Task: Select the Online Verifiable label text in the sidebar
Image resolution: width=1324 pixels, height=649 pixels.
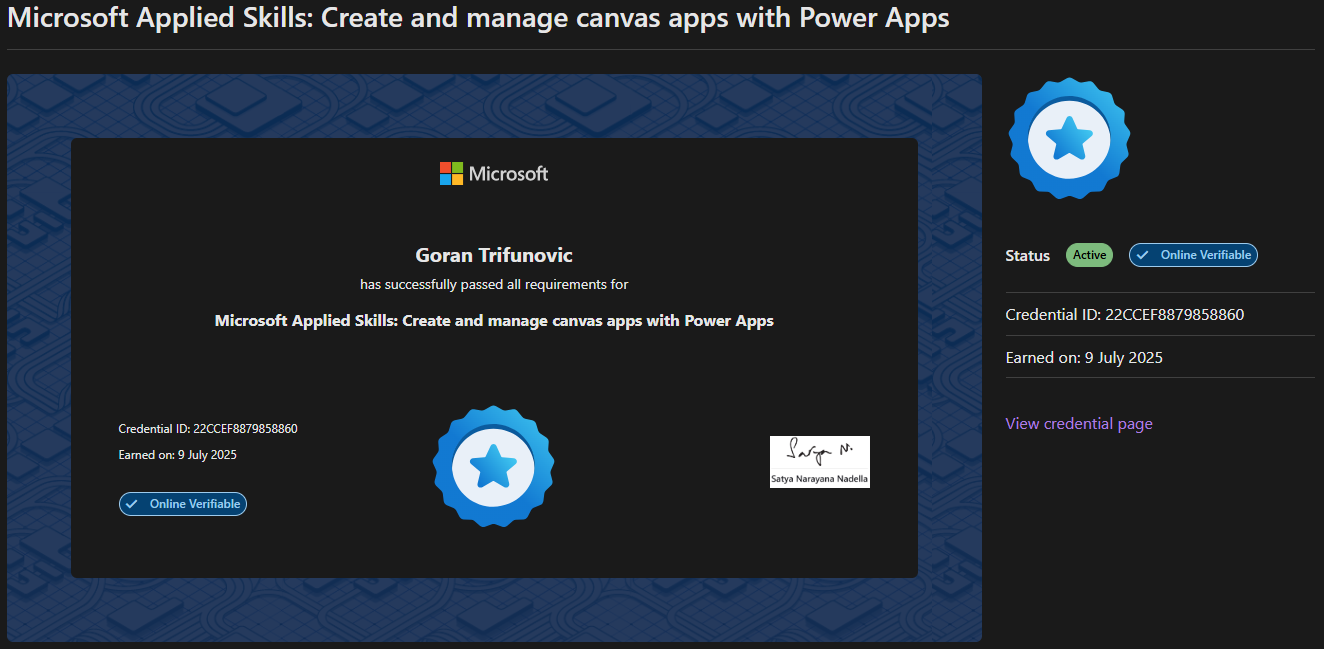Action: [x=1205, y=255]
